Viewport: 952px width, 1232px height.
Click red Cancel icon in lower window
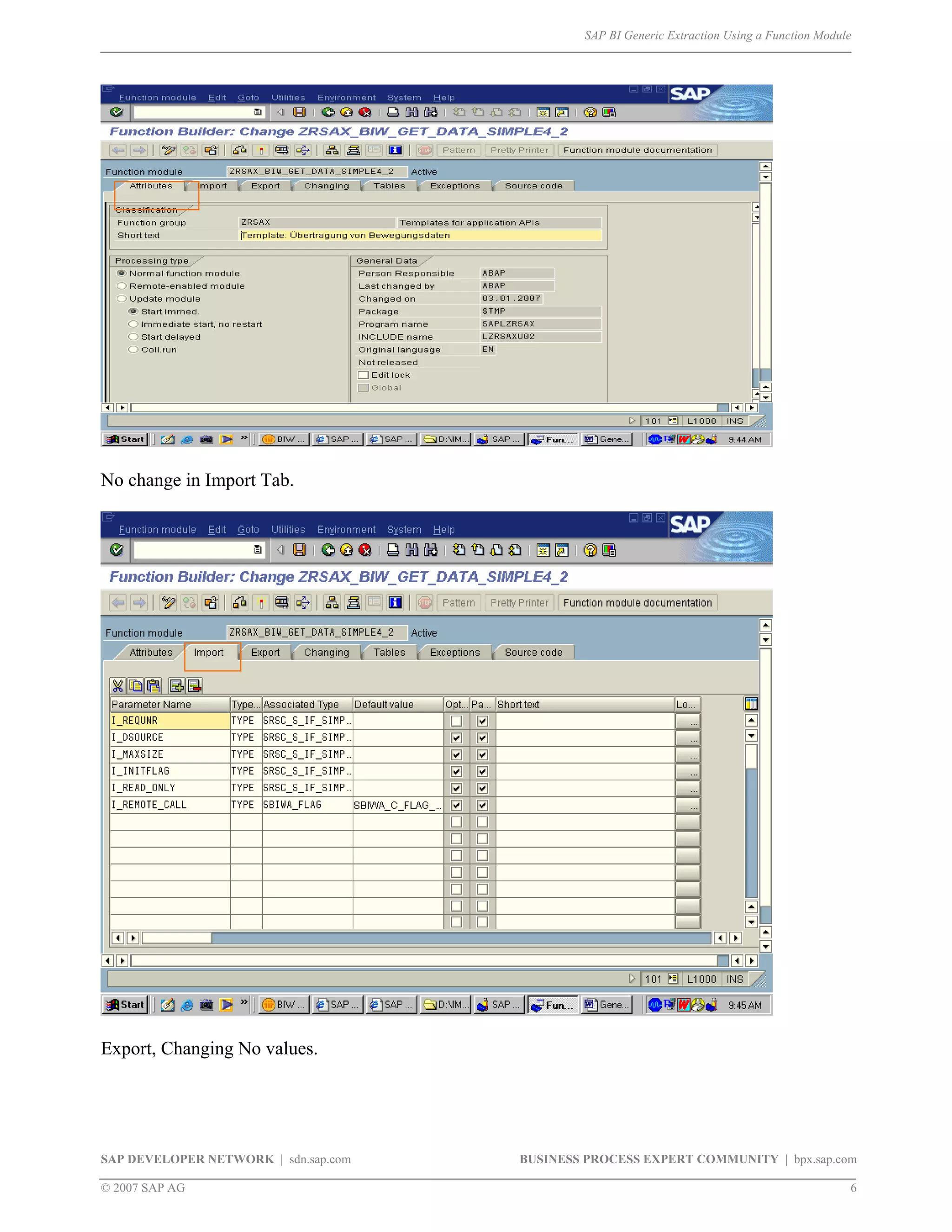(365, 550)
